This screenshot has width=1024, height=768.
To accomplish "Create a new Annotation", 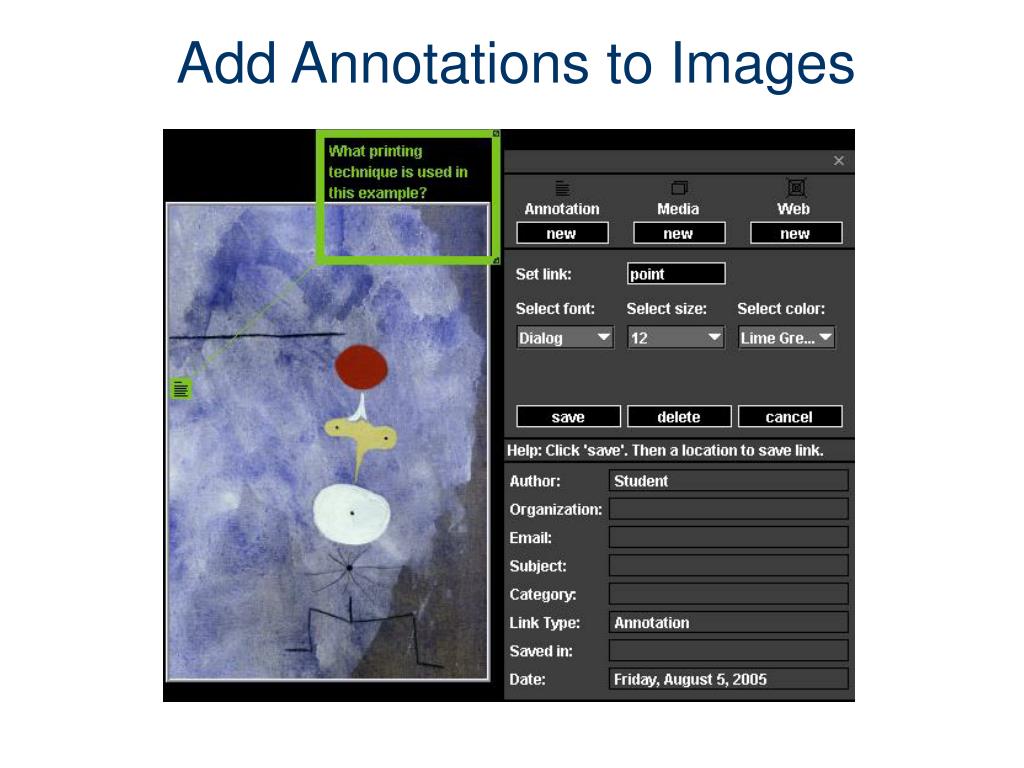I will (562, 233).
